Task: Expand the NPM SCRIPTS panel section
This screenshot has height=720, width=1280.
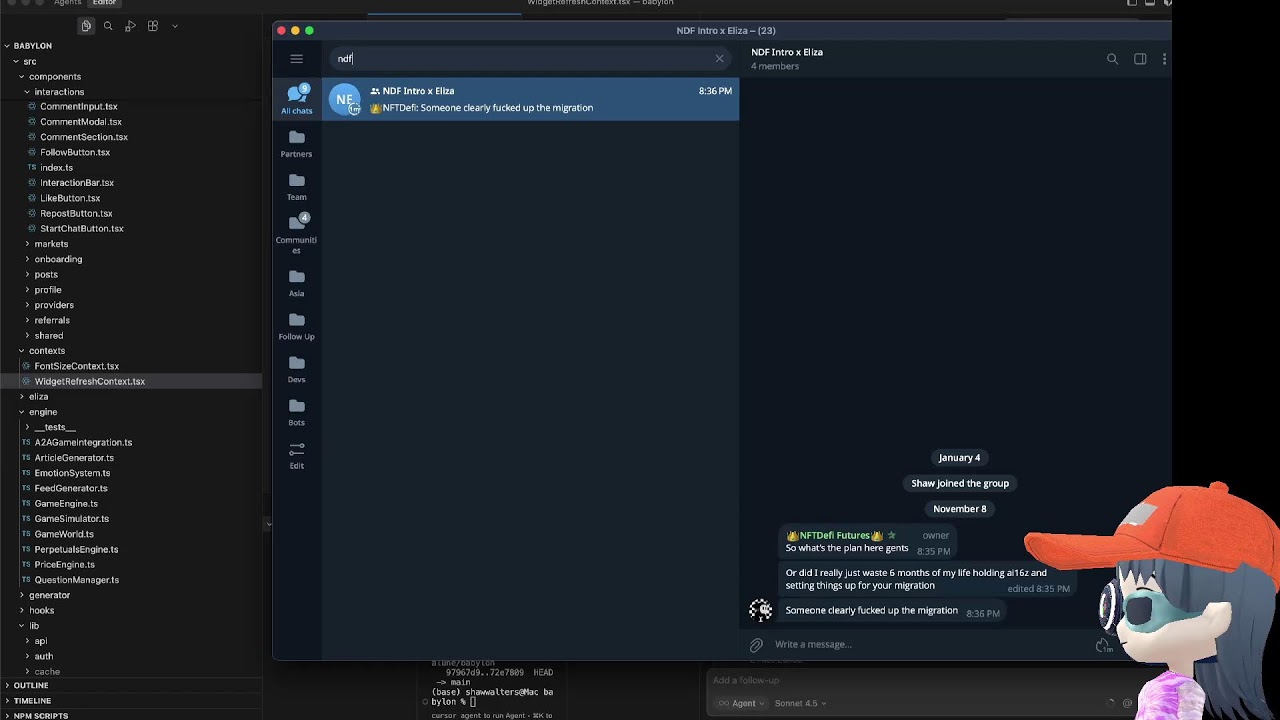Action: click(40, 716)
